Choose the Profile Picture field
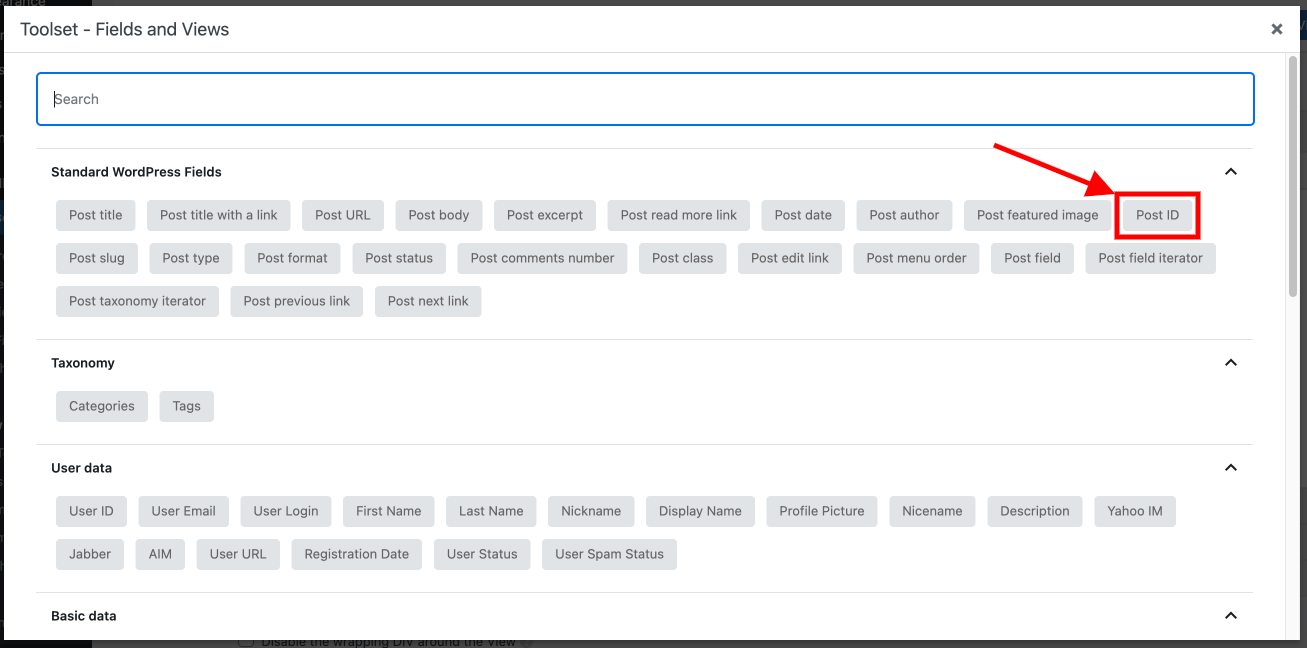The width and height of the screenshot is (1307, 648). point(822,511)
